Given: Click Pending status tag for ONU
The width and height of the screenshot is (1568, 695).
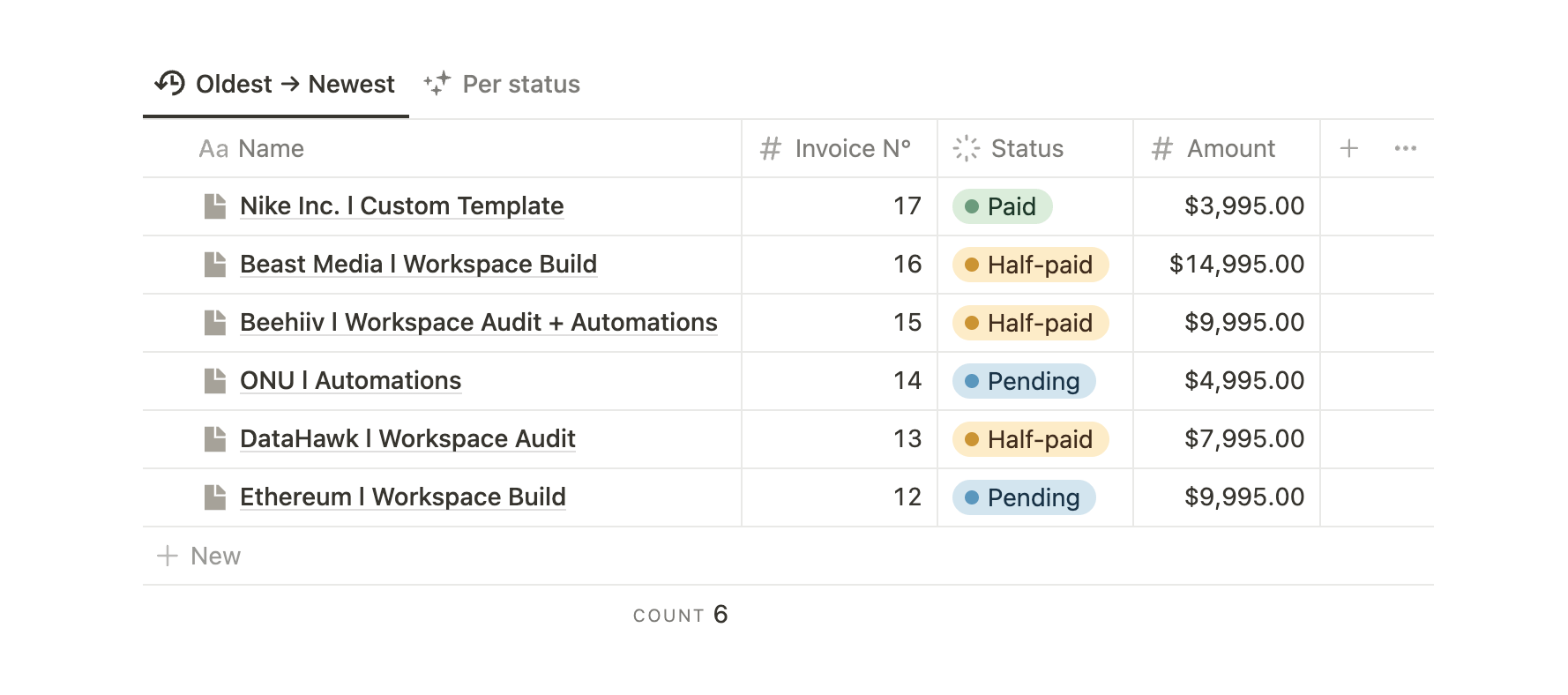Looking at the screenshot, I should click(1024, 381).
